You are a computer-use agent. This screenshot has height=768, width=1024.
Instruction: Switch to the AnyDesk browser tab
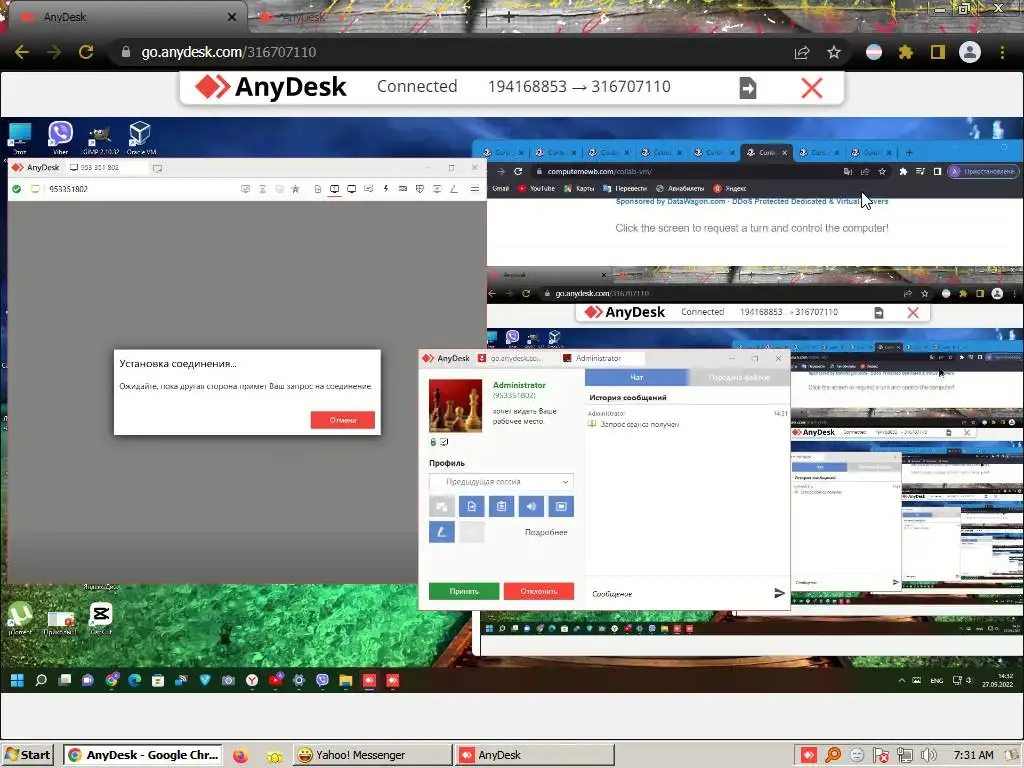(127, 17)
